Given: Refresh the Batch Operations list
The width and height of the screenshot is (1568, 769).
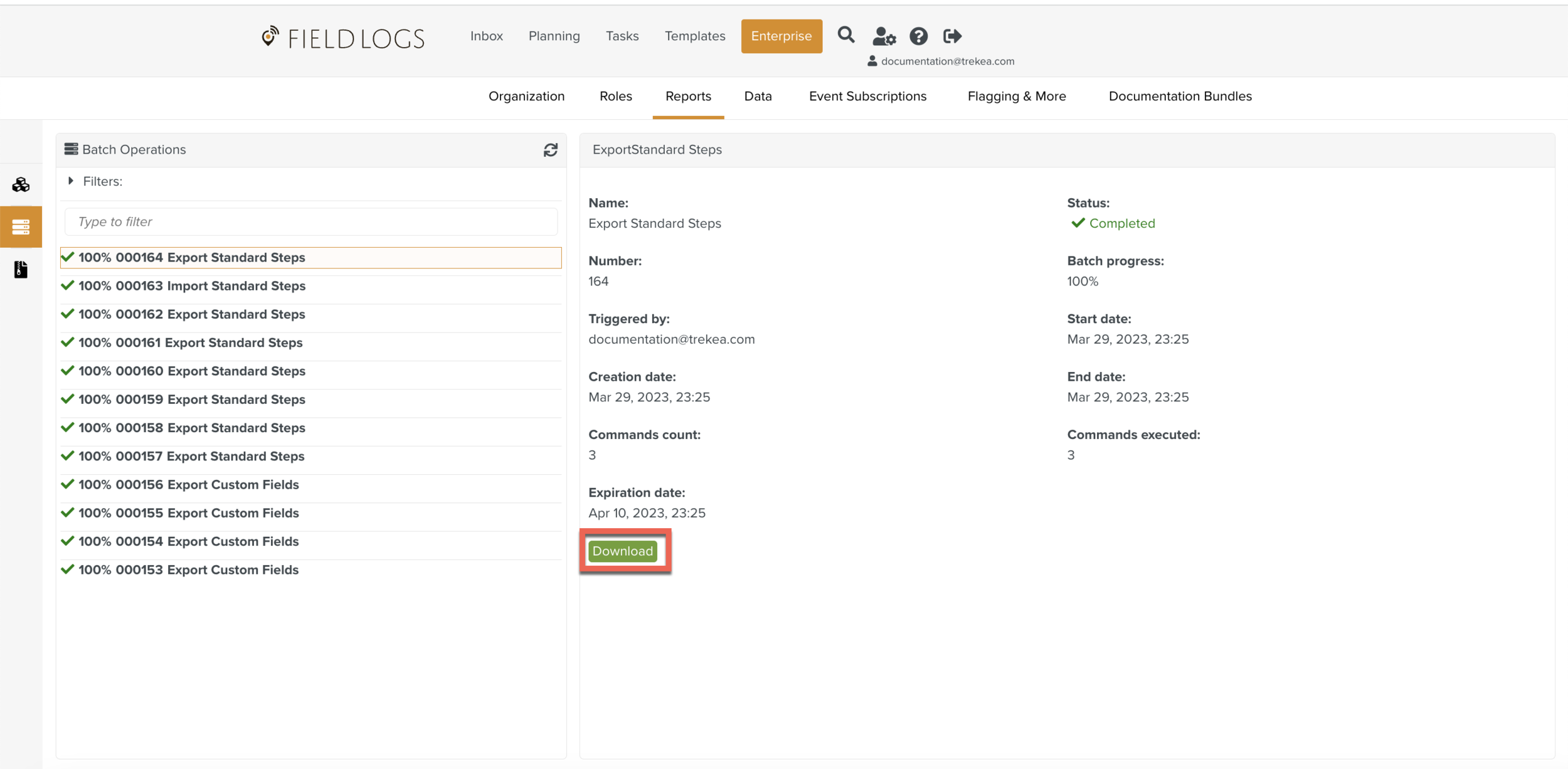Looking at the screenshot, I should click(550, 150).
